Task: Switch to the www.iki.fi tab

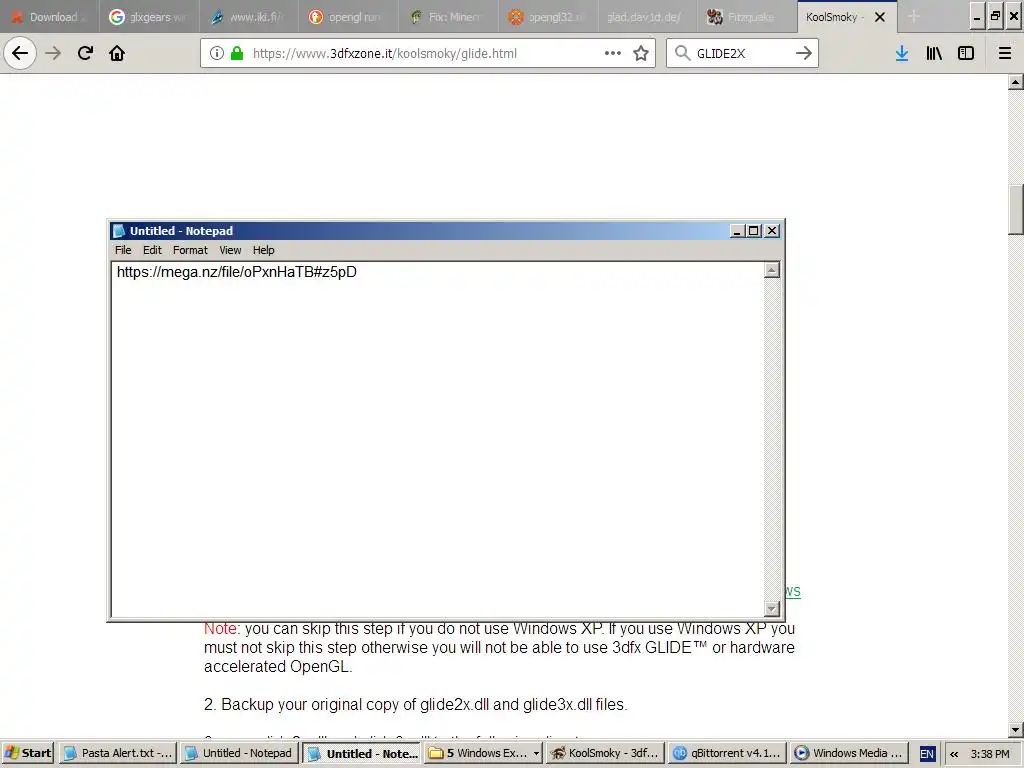Action: click(249, 17)
